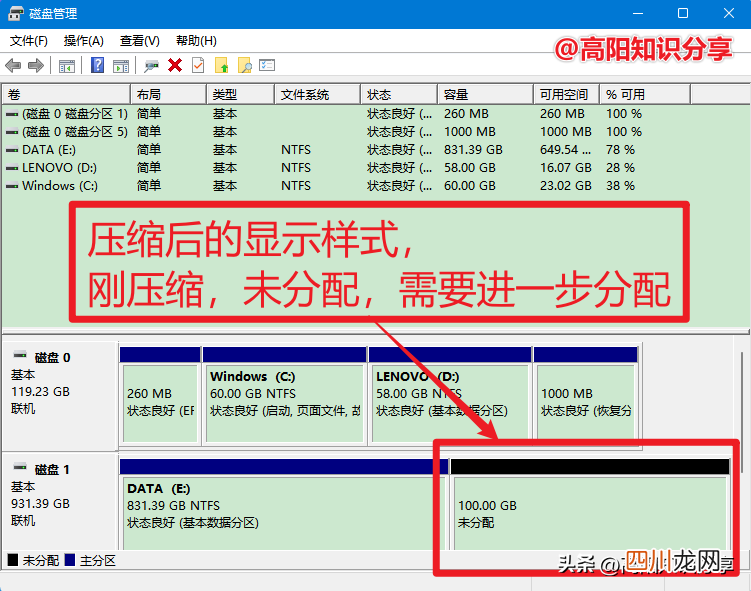Select the 100.00 GB 未分配 unallocated block
751x591 pixels.
point(590,513)
